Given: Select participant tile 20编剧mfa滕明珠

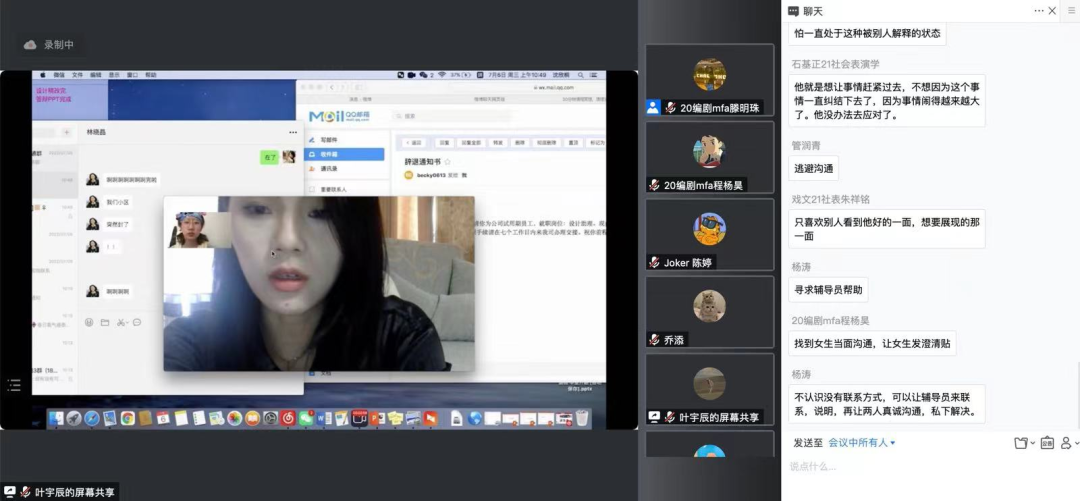Looking at the screenshot, I should [709, 80].
